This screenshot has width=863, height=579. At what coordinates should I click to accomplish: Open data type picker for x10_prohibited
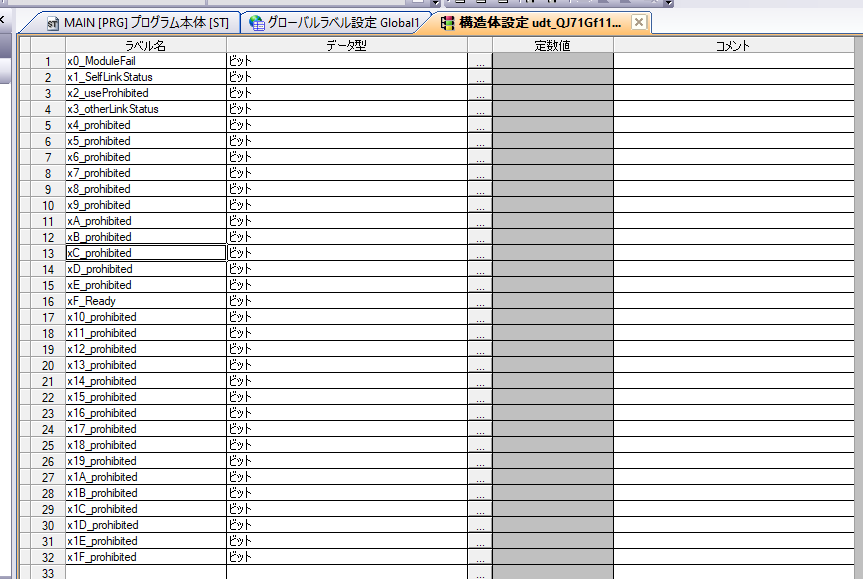480,317
